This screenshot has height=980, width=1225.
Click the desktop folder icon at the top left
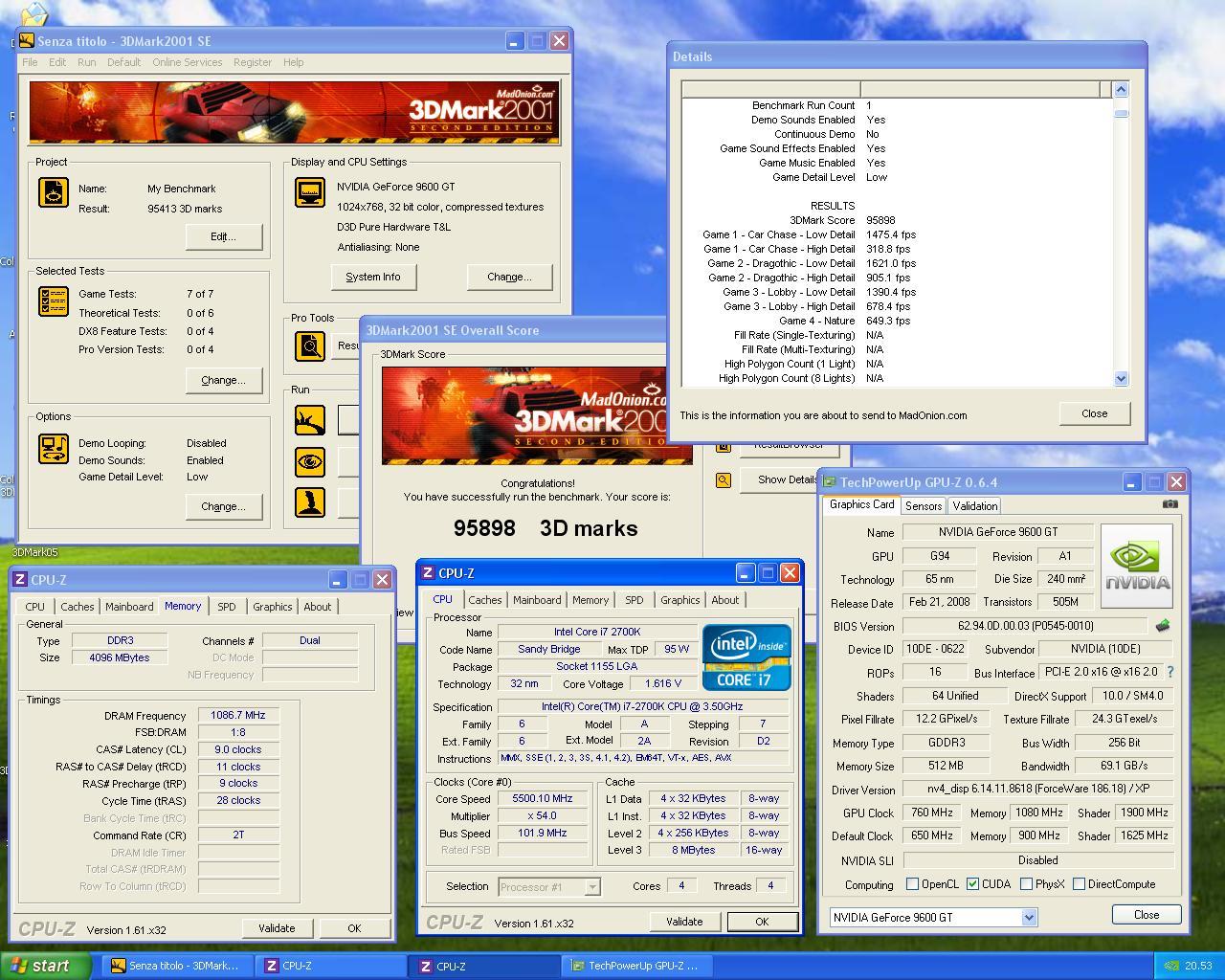pos(33,13)
